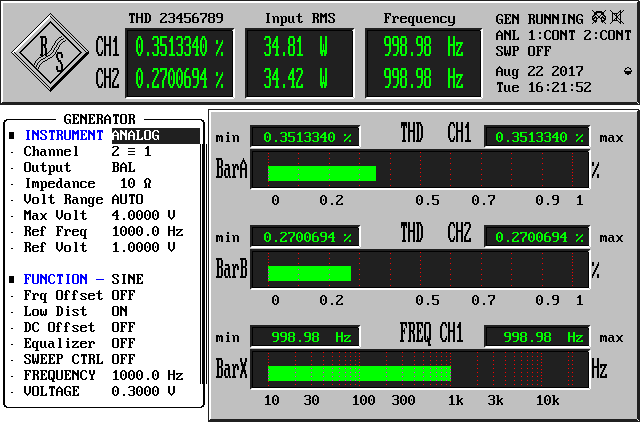The image size is (640, 422).
Task: Click the INSTRUMENT section heading
Action: [x=64, y=135]
